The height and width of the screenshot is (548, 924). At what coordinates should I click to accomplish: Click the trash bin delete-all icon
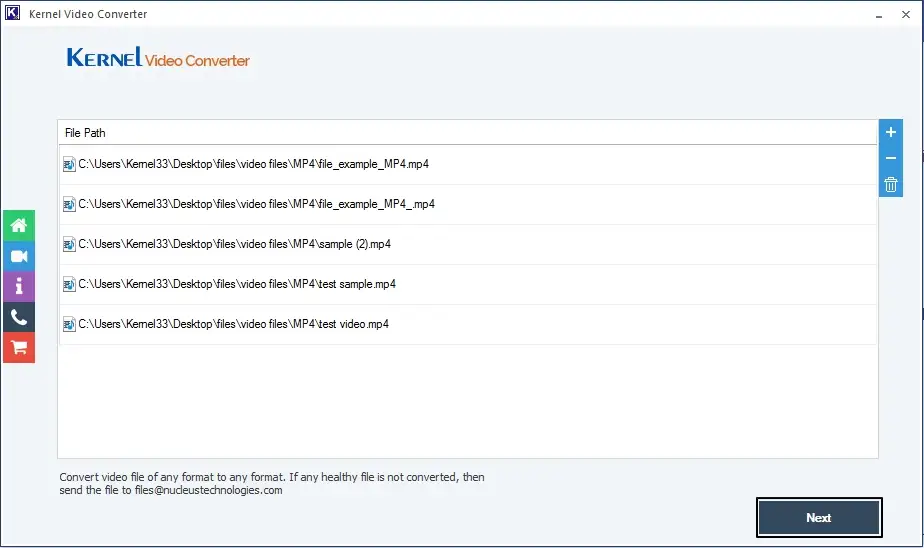[x=890, y=184]
